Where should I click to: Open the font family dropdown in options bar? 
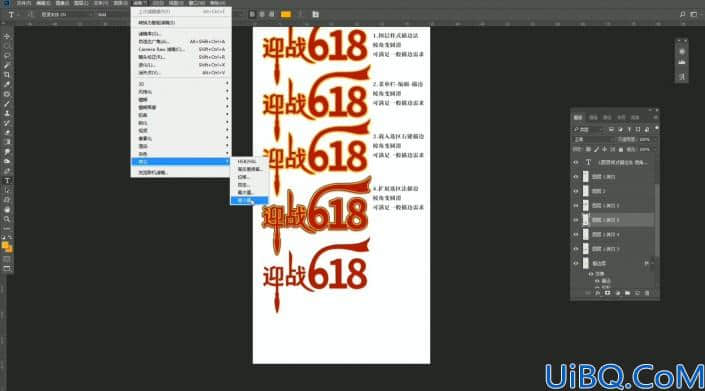point(66,14)
